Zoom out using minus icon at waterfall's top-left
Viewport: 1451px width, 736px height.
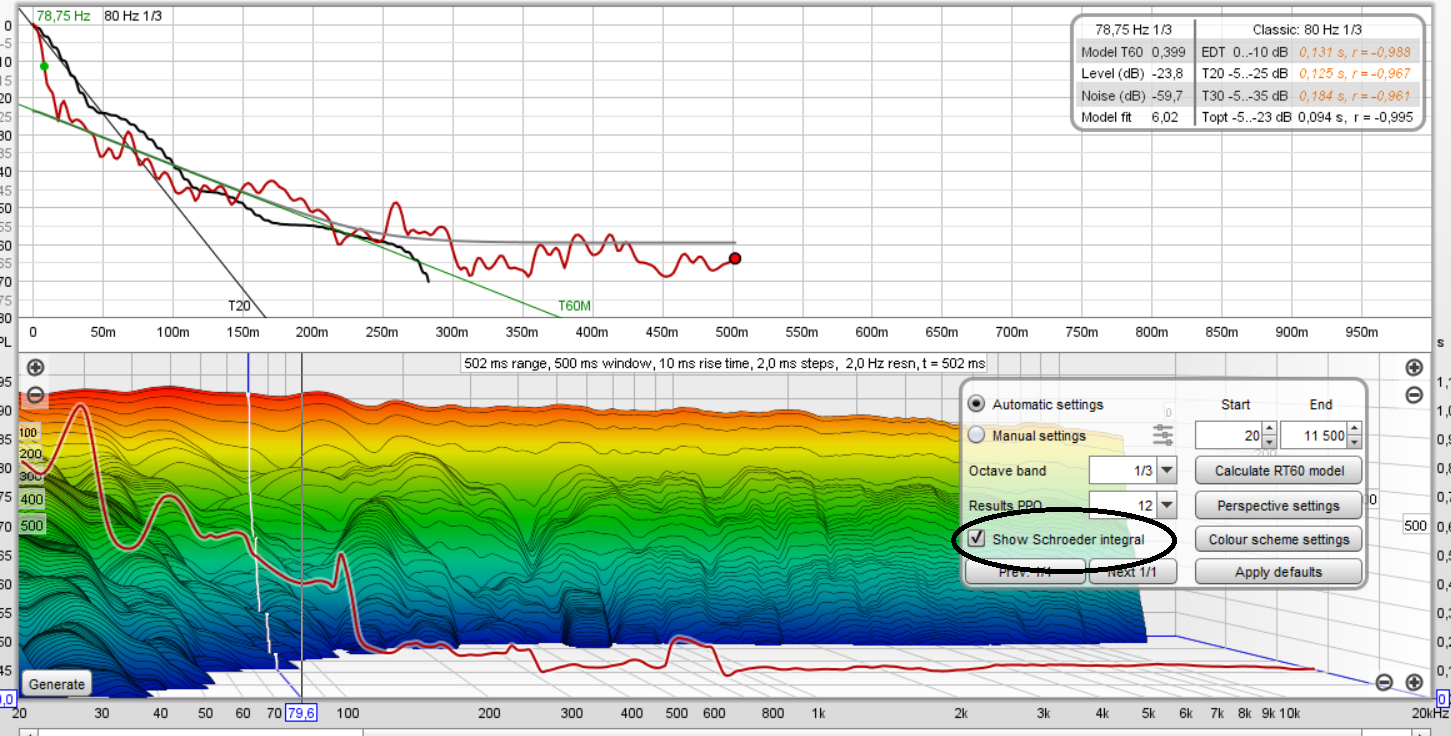pos(35,395)
